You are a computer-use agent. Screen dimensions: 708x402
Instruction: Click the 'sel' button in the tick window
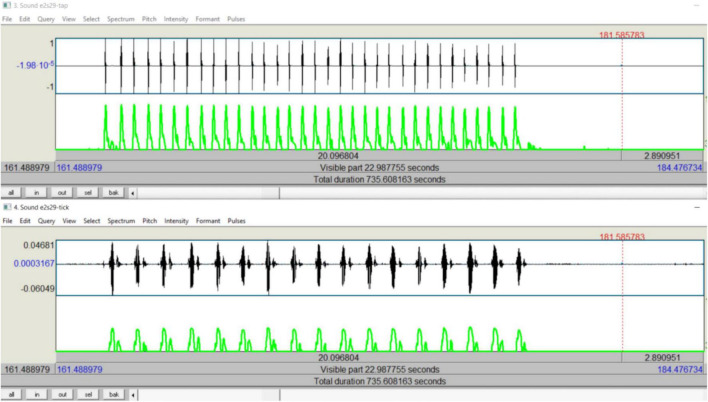click(88, 394)
